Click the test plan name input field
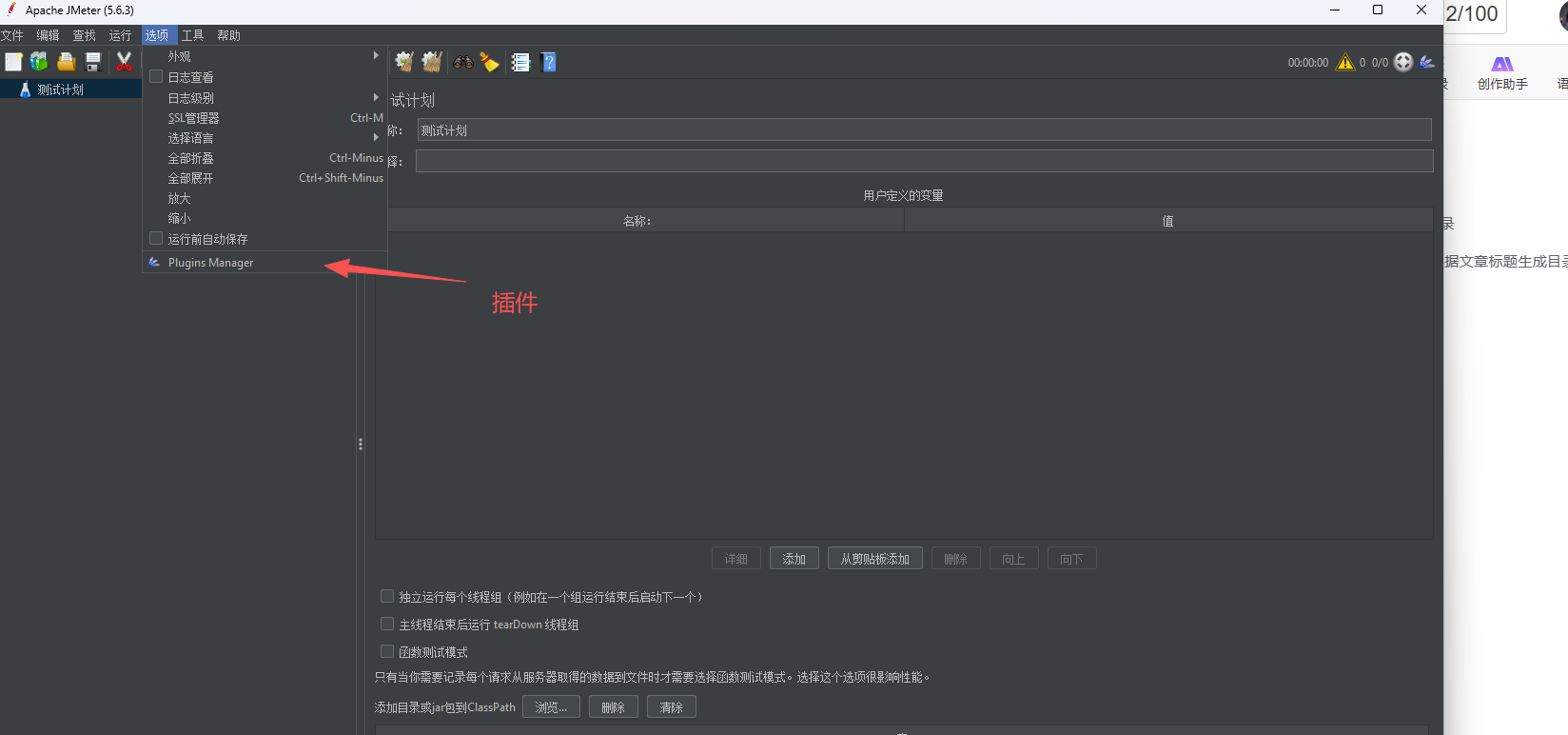 coord(924,129)
